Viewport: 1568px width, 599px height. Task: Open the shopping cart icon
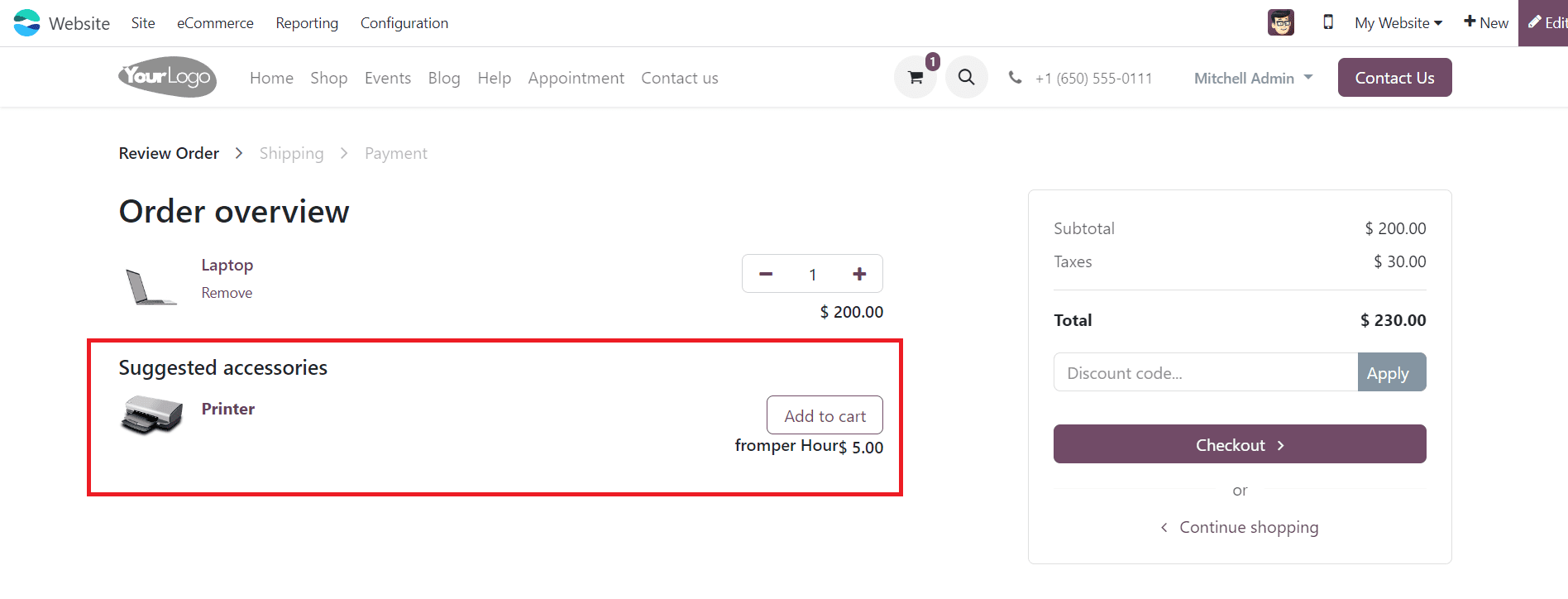915,78
